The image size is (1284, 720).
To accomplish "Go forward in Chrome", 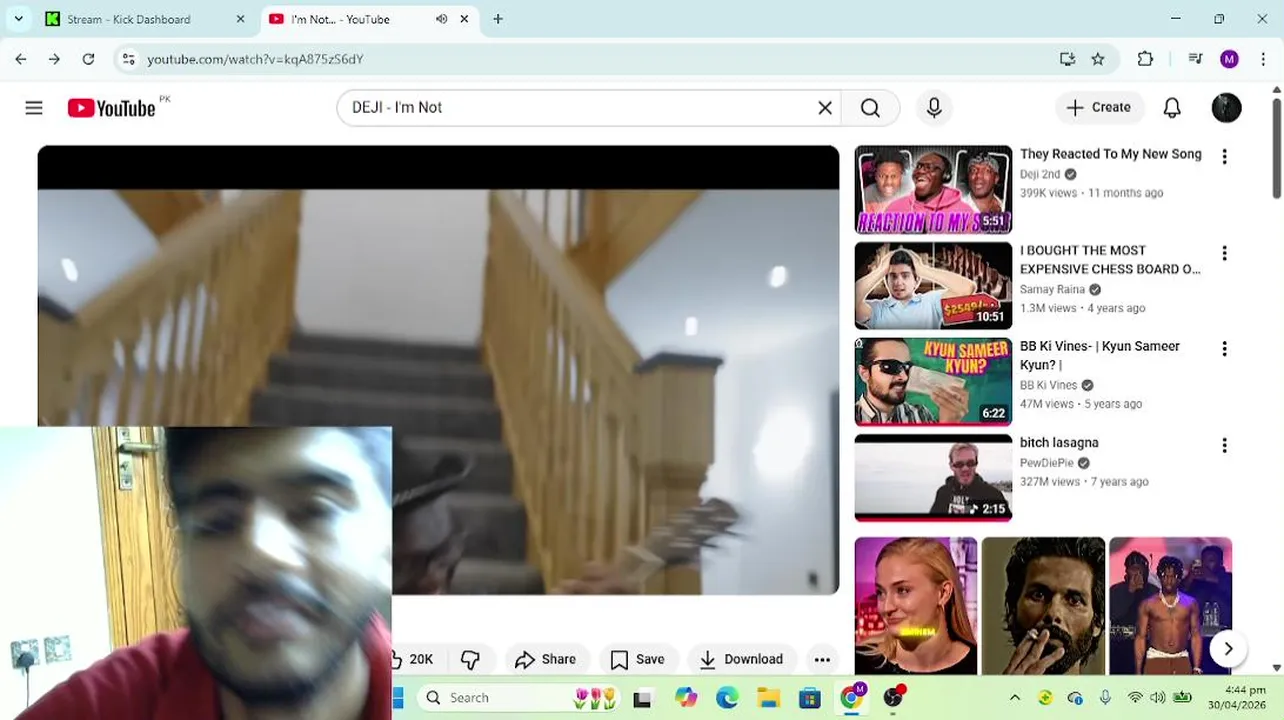I will click(x=54, y=59).
